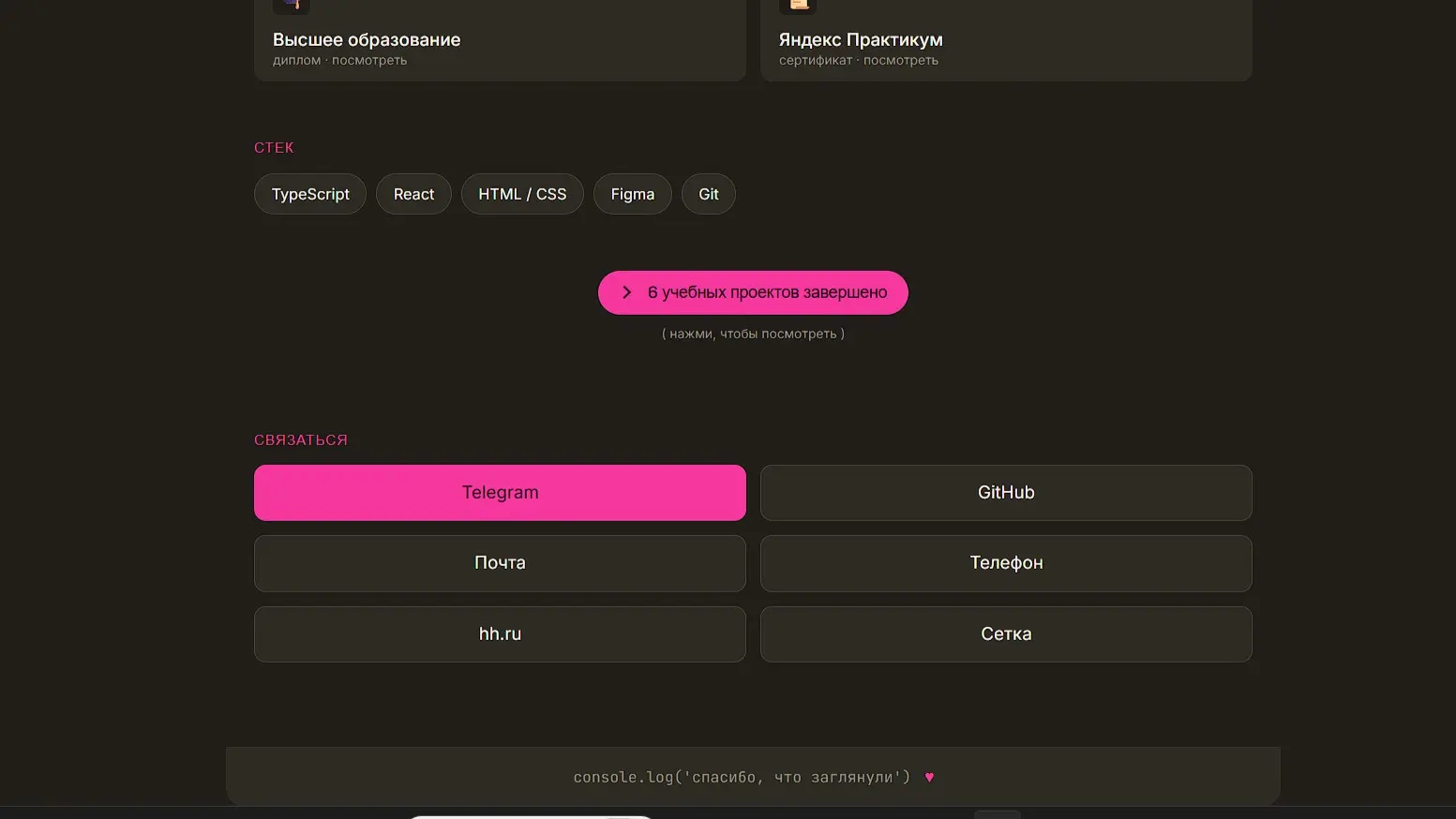Screen dimensions: 1456x819
Task: Click the нажми, чтобы посмотреть hint
Action: (x=753, y=334)
